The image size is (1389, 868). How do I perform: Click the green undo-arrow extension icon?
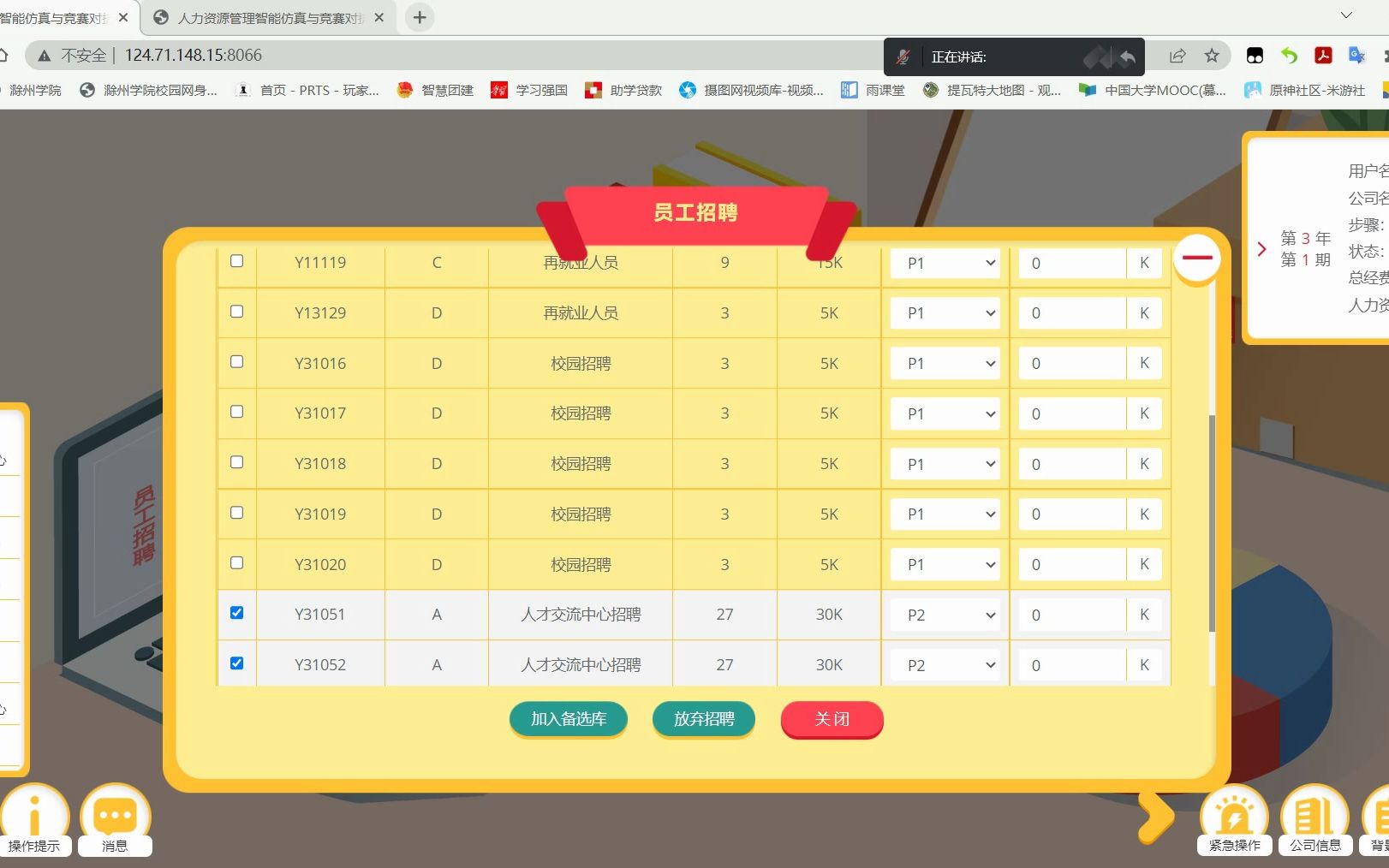pyautogui.click(x=1289, y=56)
